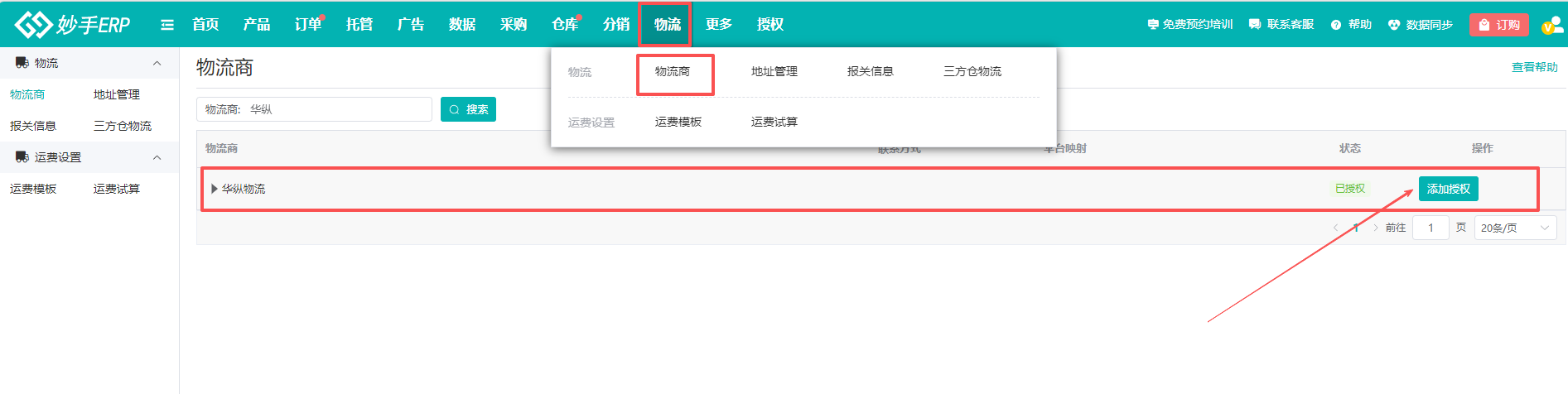Open the user avatar icon
Viewport: 1568px width, 394px height.
(1552, 25)
